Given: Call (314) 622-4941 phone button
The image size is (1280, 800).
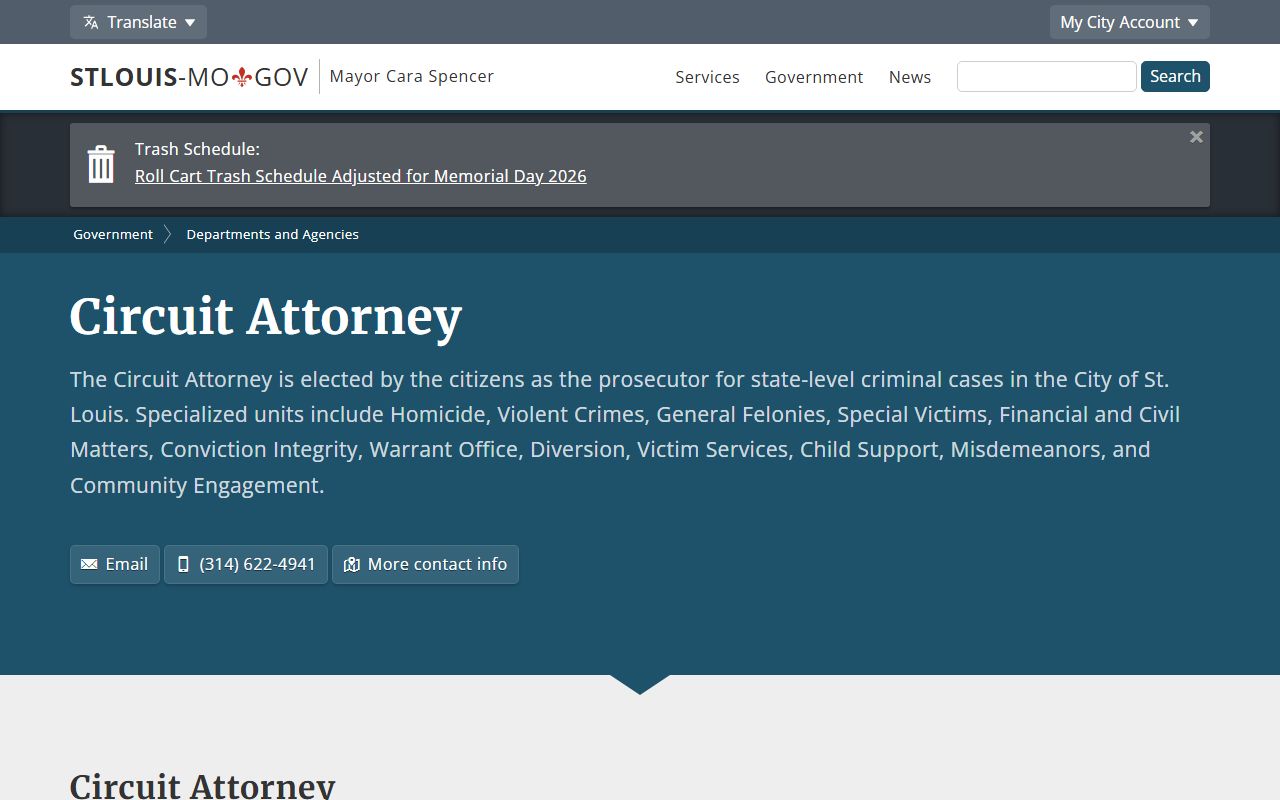Looking at the screenshot, I should 246,564.
